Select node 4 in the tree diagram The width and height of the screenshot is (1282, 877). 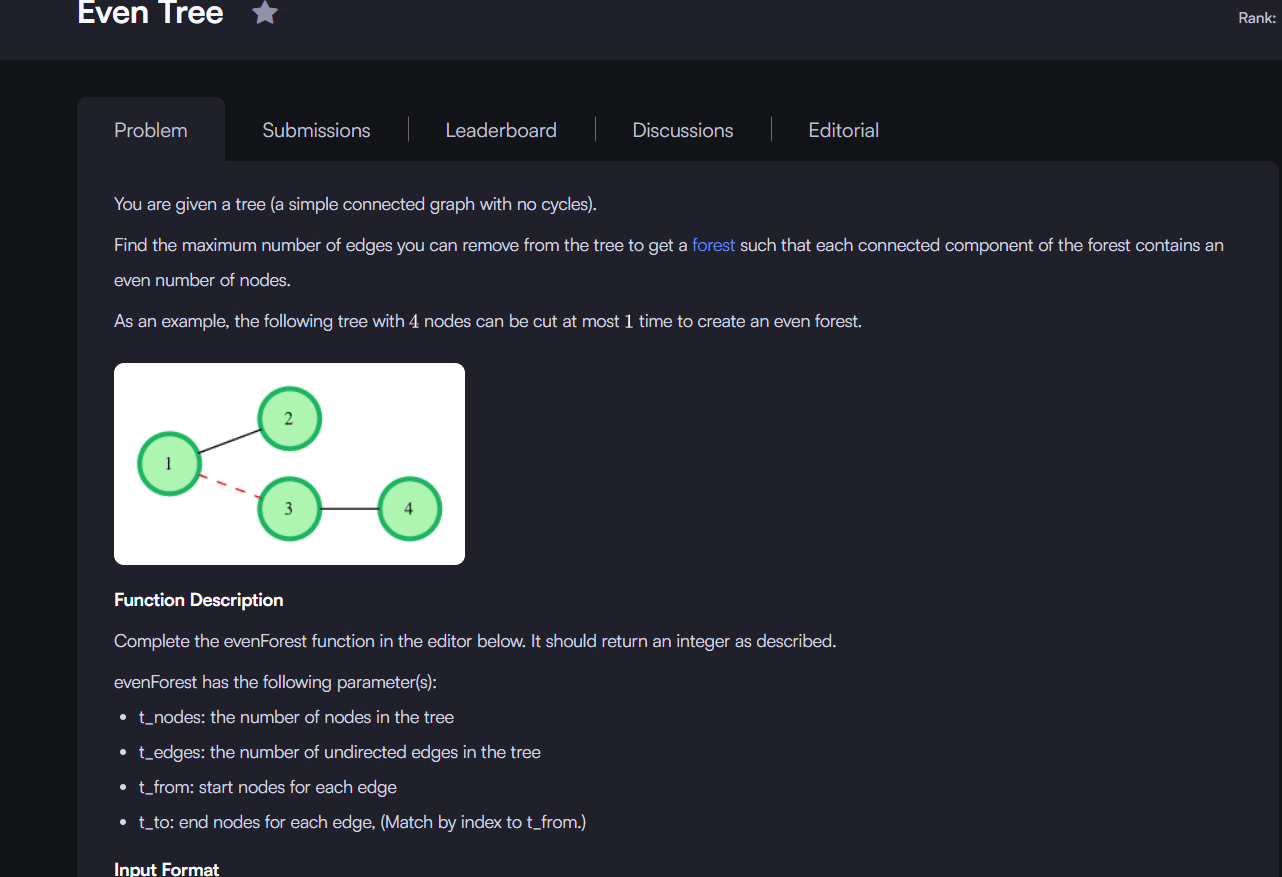pos(409,508)
